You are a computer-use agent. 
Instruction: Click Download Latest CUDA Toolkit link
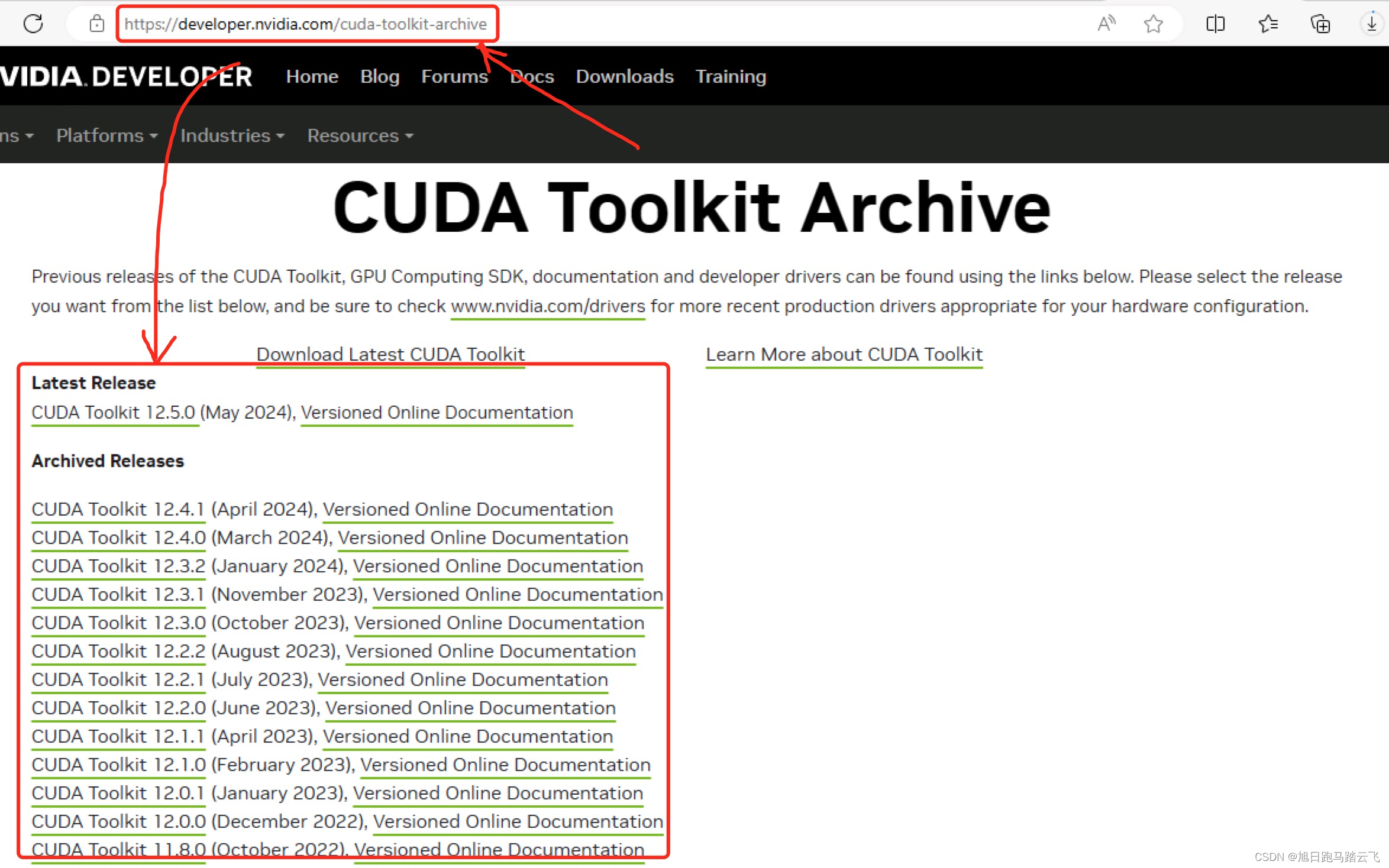pyautogui.click(x=390, y=354)
